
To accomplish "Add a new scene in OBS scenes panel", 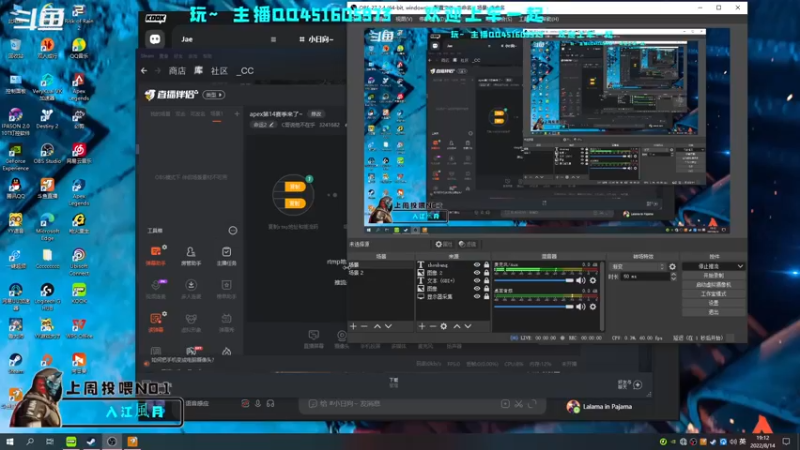I will [353, 326].
